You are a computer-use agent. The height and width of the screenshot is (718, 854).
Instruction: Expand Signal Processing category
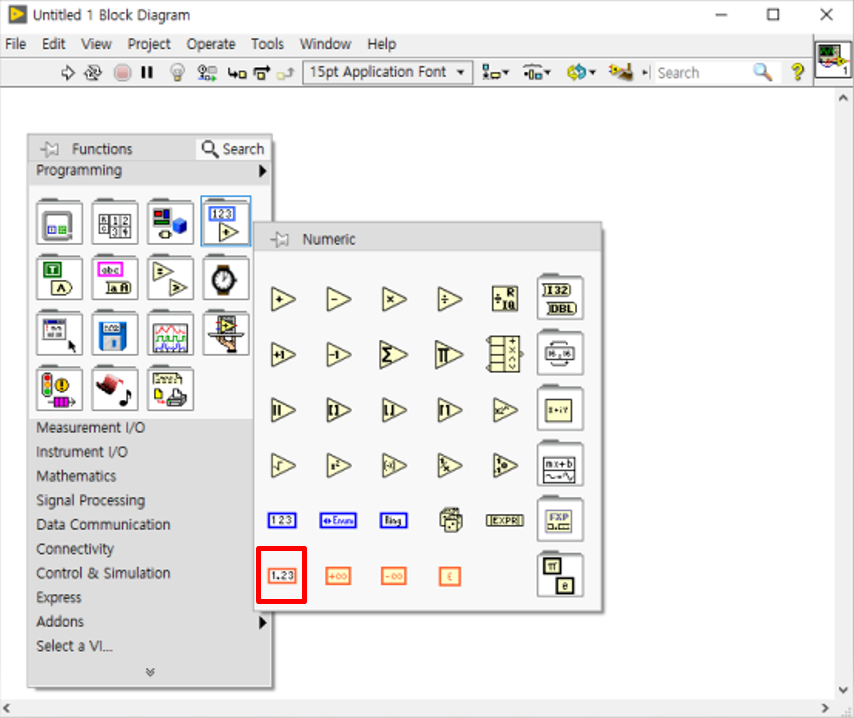(x=90, y=501)
